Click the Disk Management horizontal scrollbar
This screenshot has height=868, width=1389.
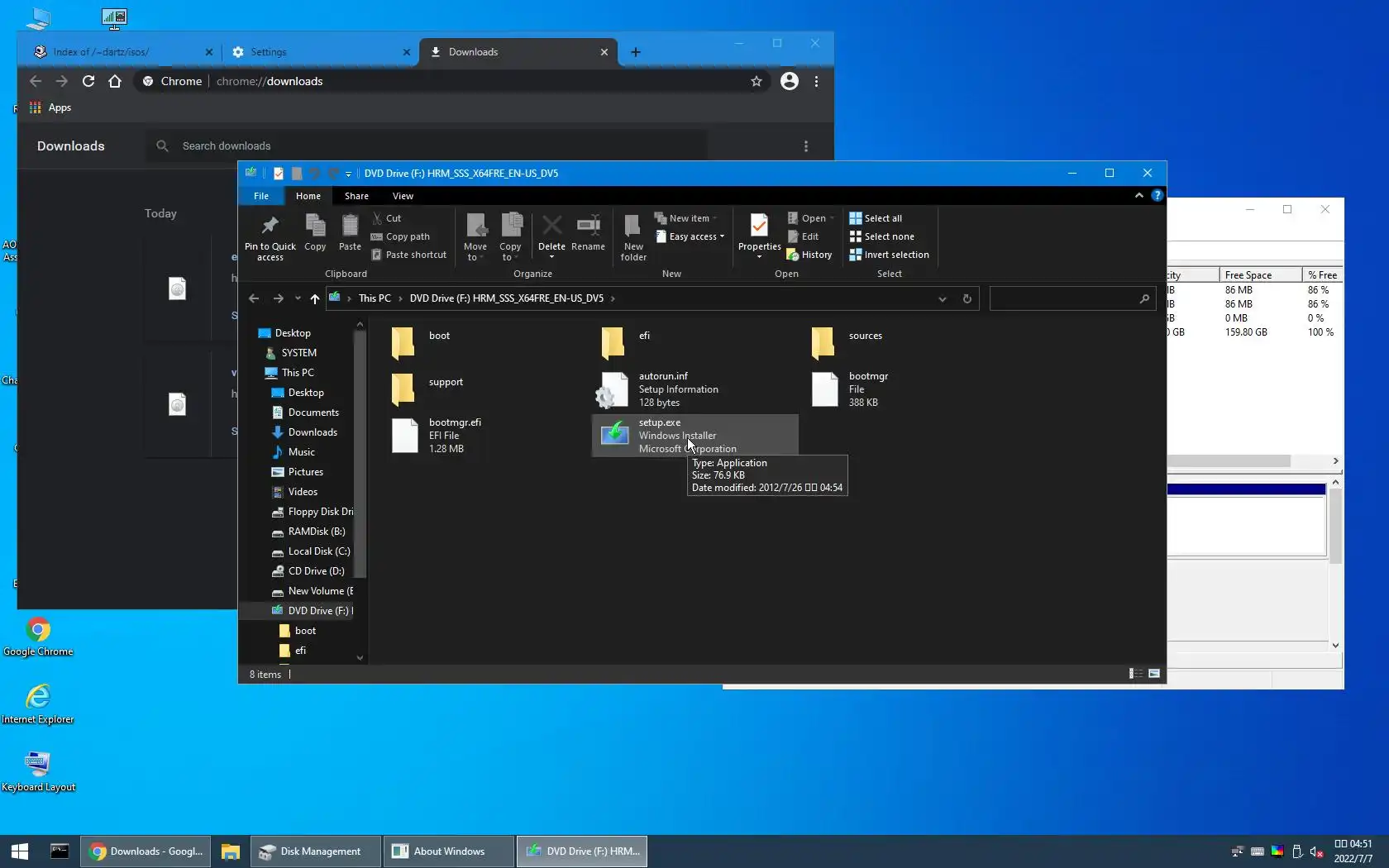(1229, 460)
